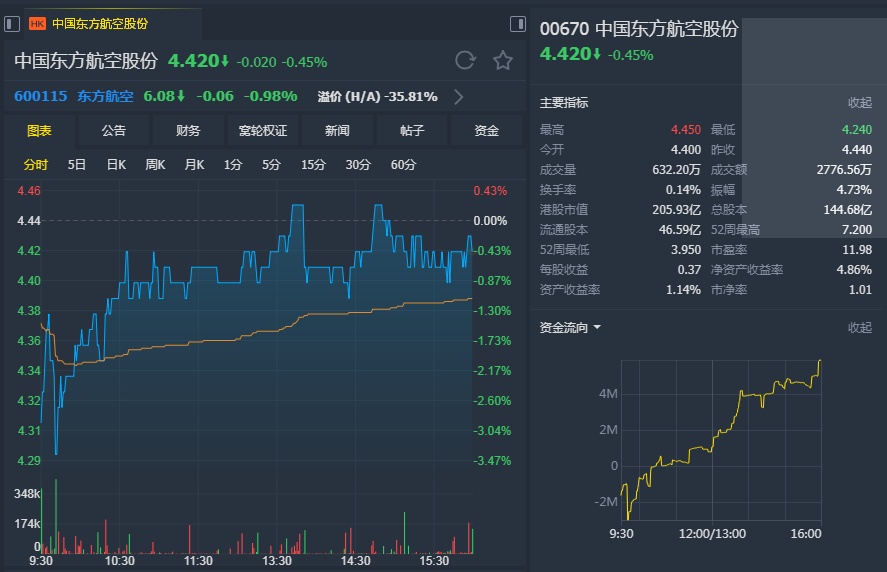Open the 新闻 tab
887x572 pixels.
tap(337, 131)
